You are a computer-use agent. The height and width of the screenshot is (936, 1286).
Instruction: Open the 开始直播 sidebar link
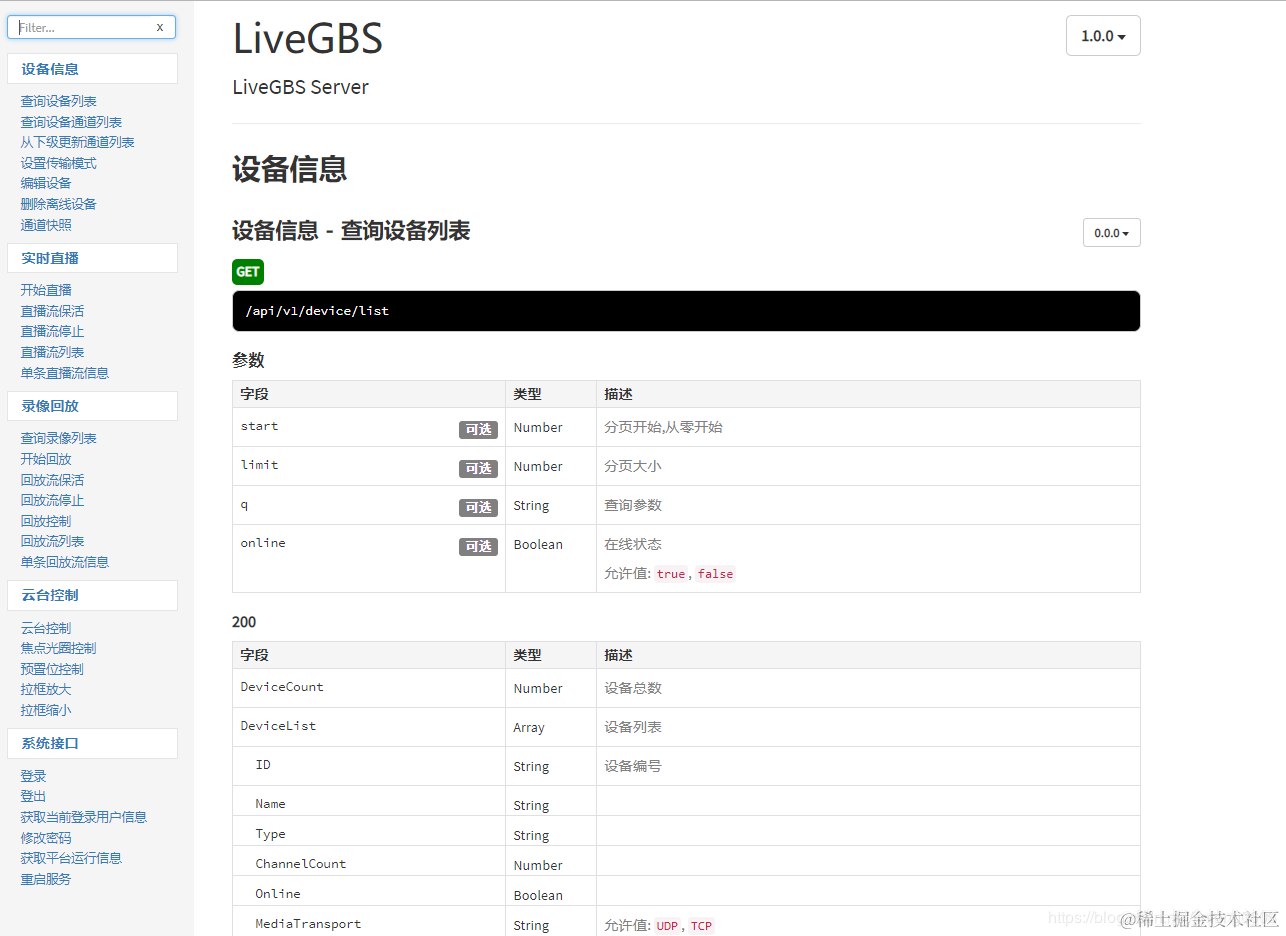tap(46, 290)
